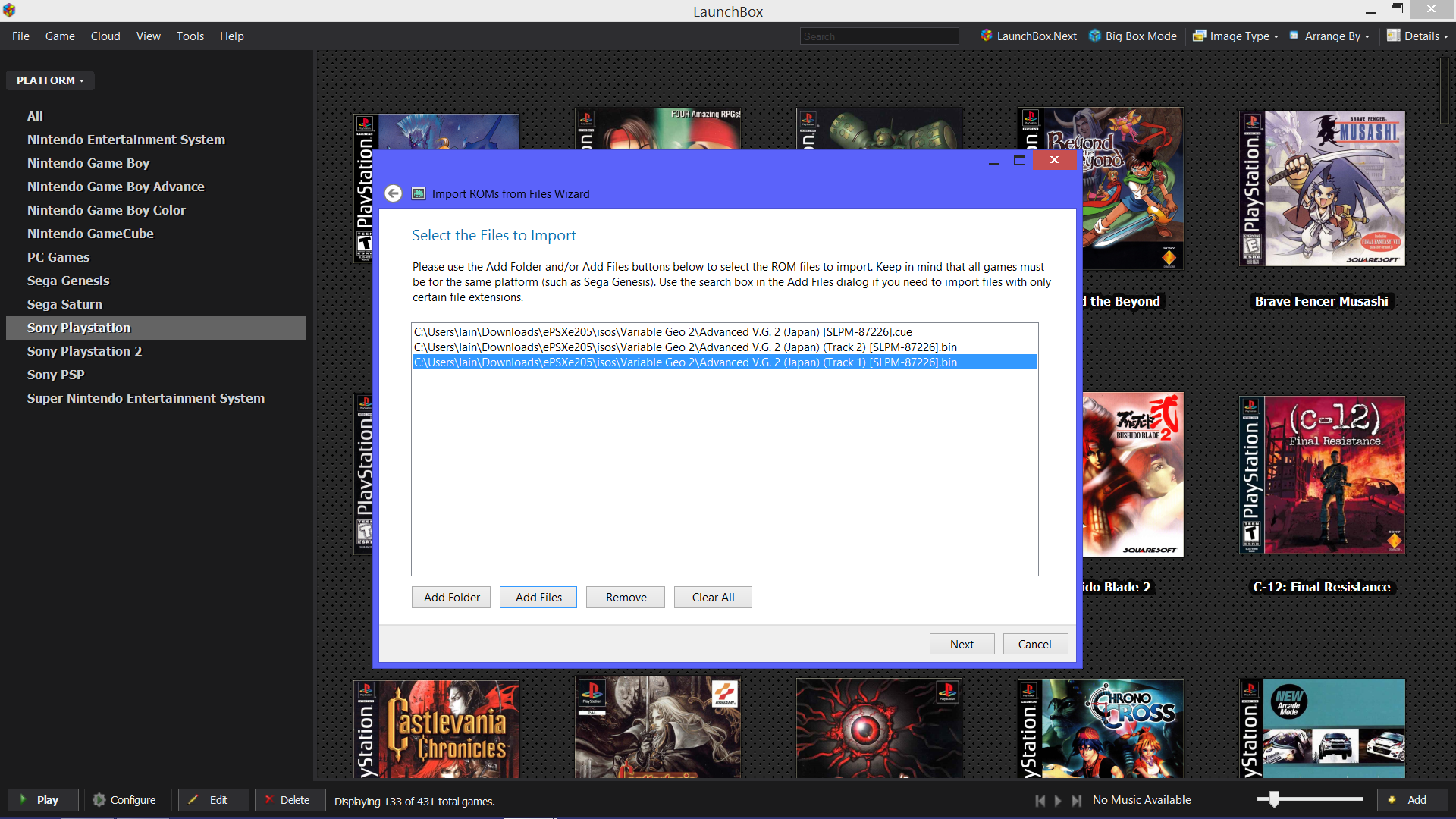1456x819 pixels.
Task: Select Sony Playstation platform
Action: tap(156, 328)
